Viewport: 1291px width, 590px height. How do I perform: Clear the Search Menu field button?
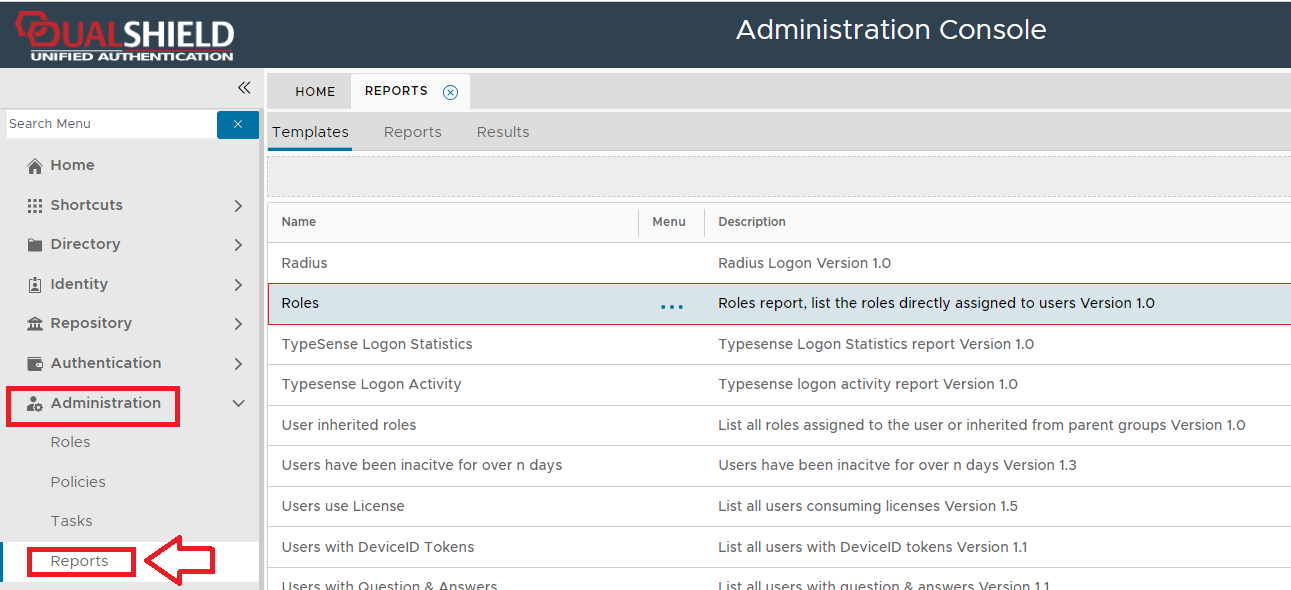238,124
